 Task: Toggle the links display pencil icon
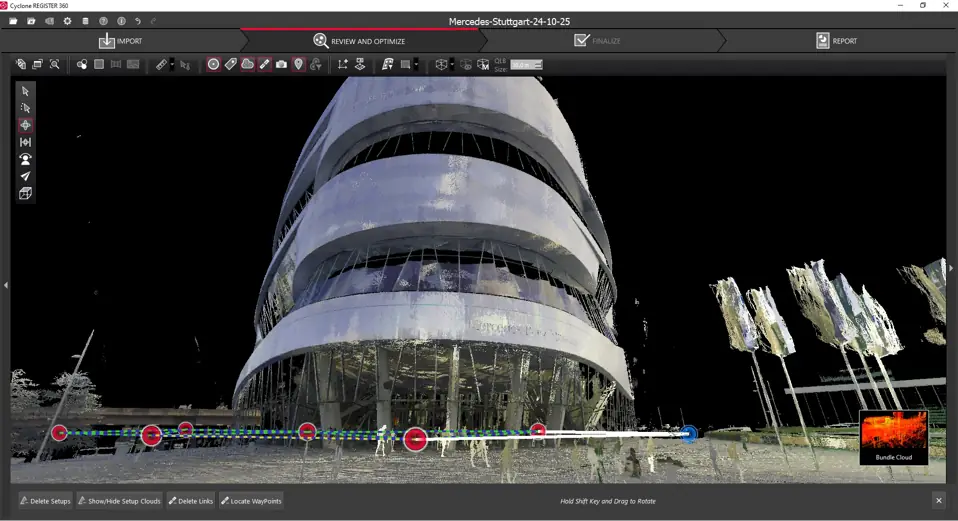click(265, 64)
